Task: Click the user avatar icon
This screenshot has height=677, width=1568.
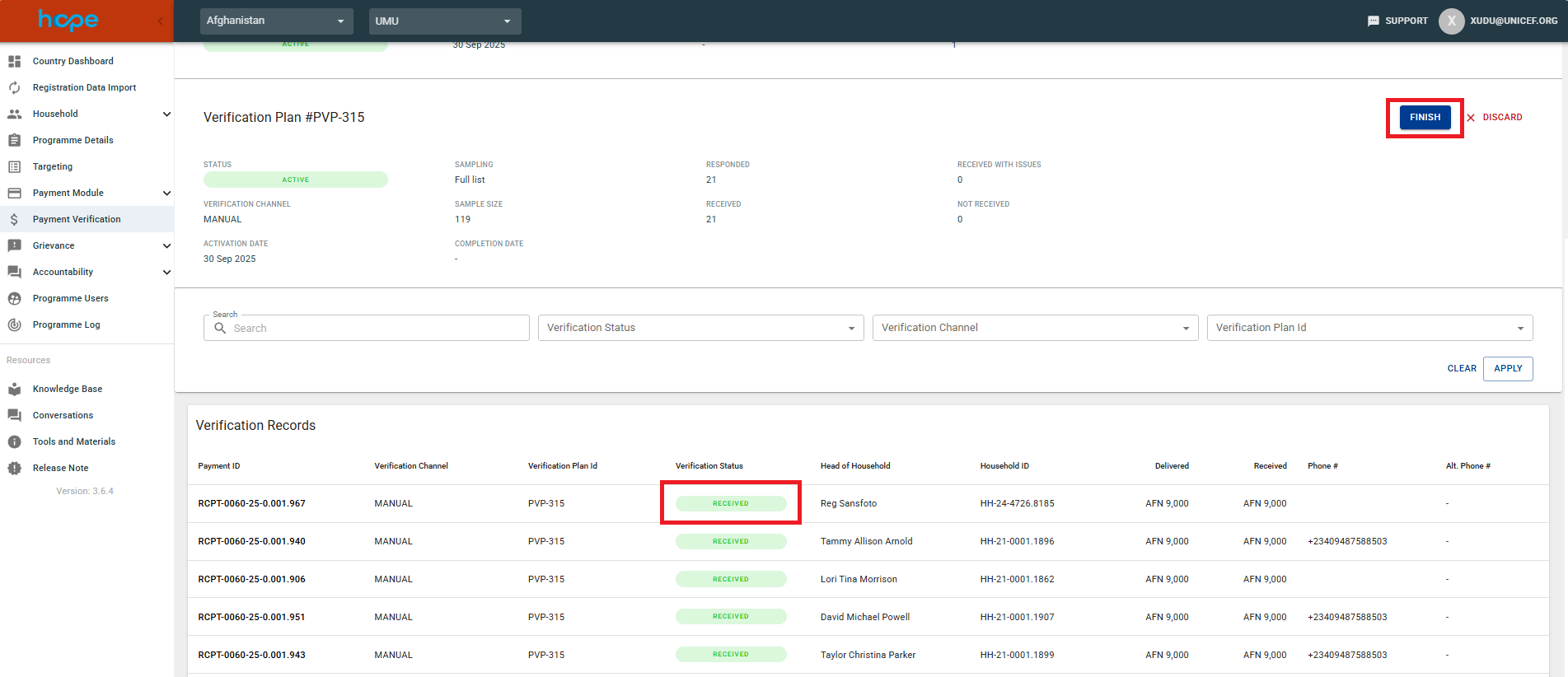Action: click(1451, 21)
